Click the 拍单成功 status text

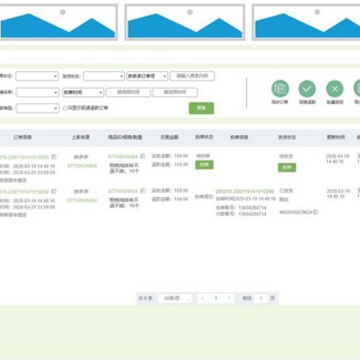(204, 197)
